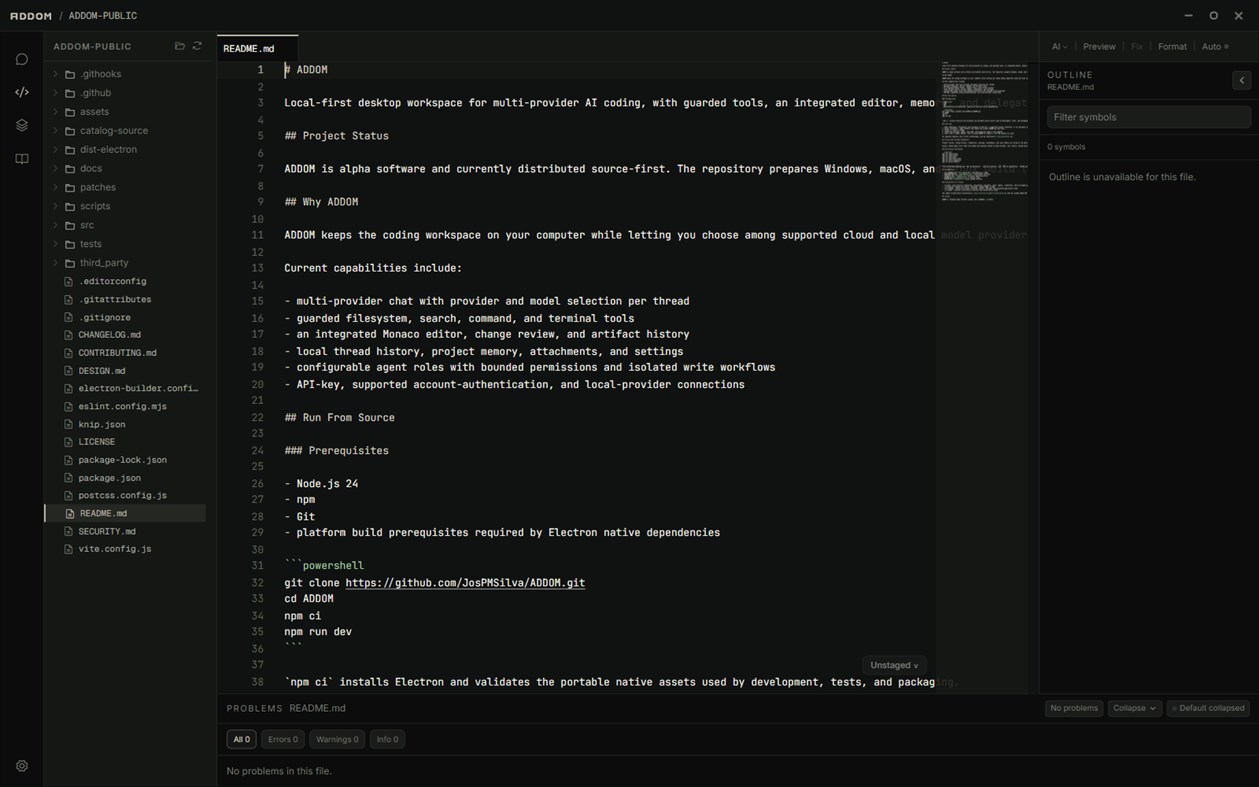The height and width of the screenshot is (787, 1259).
Task: Click the No problems button
Action: (1074, 708)
